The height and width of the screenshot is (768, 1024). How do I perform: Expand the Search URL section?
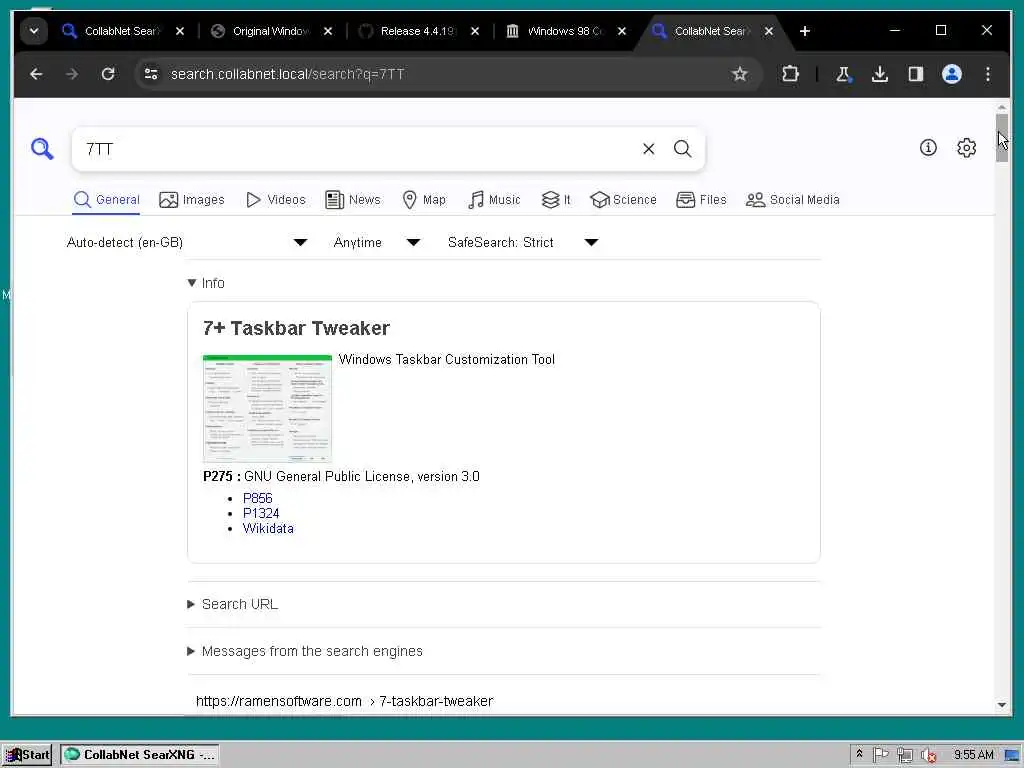click(232, 604)
